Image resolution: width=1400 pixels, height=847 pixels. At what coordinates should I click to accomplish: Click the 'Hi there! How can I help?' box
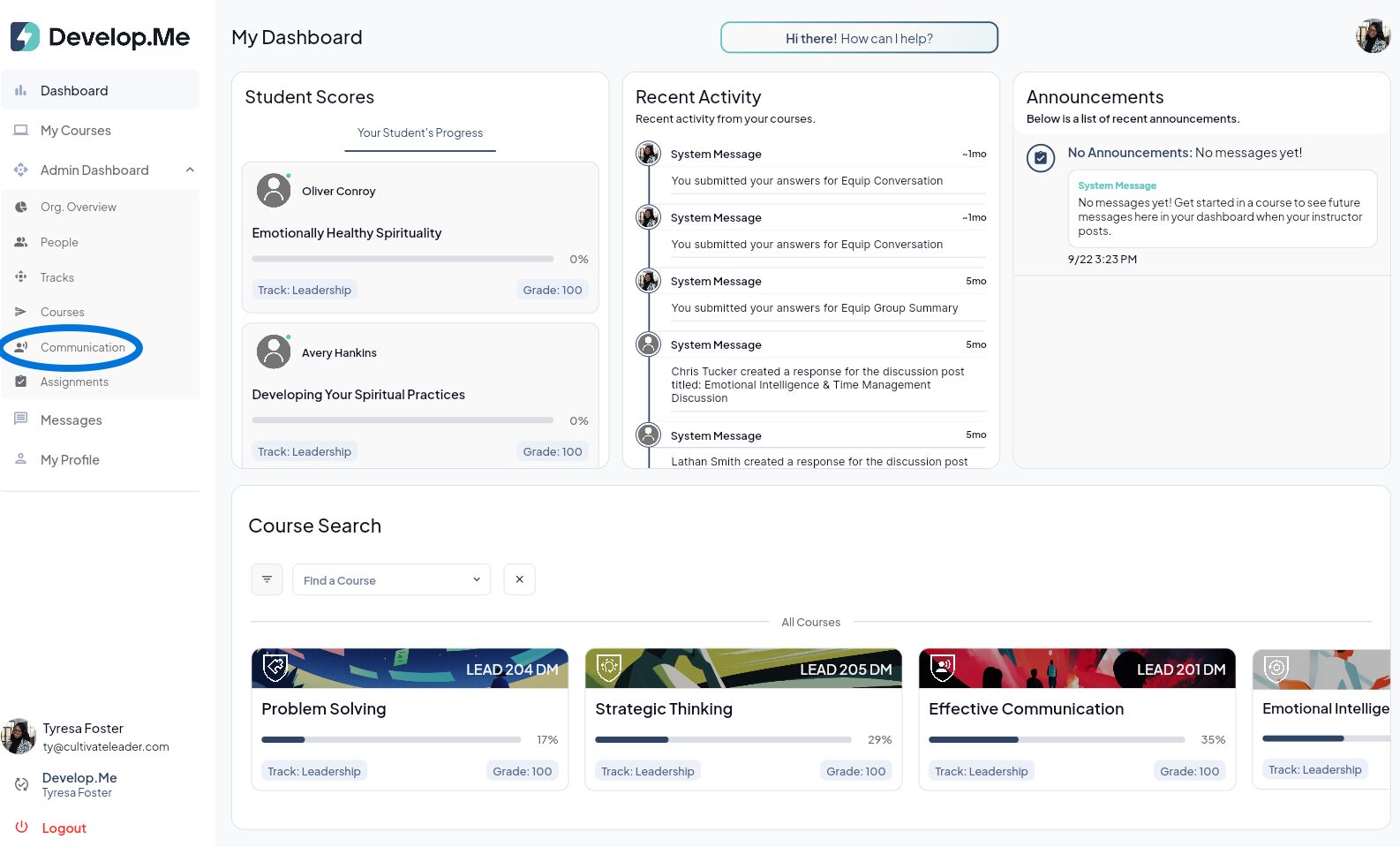(859, 38)
